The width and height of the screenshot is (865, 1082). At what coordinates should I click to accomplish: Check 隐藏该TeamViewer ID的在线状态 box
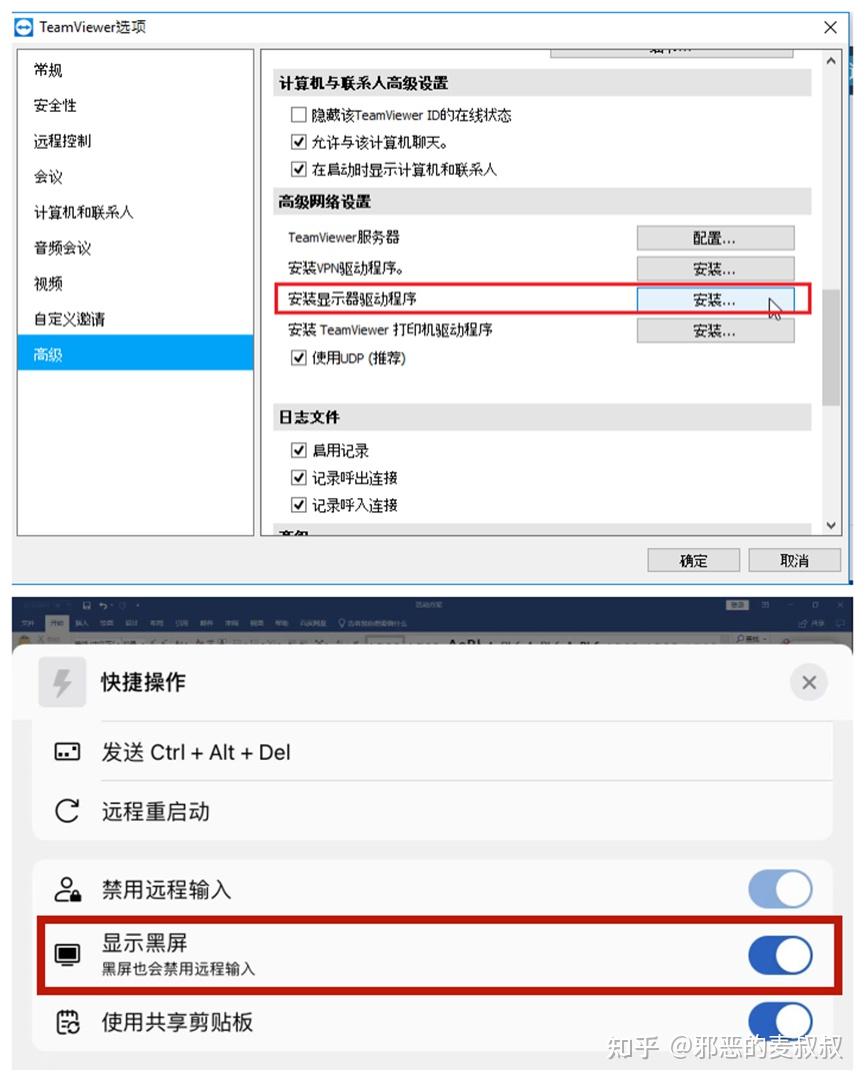pos(299,115)
